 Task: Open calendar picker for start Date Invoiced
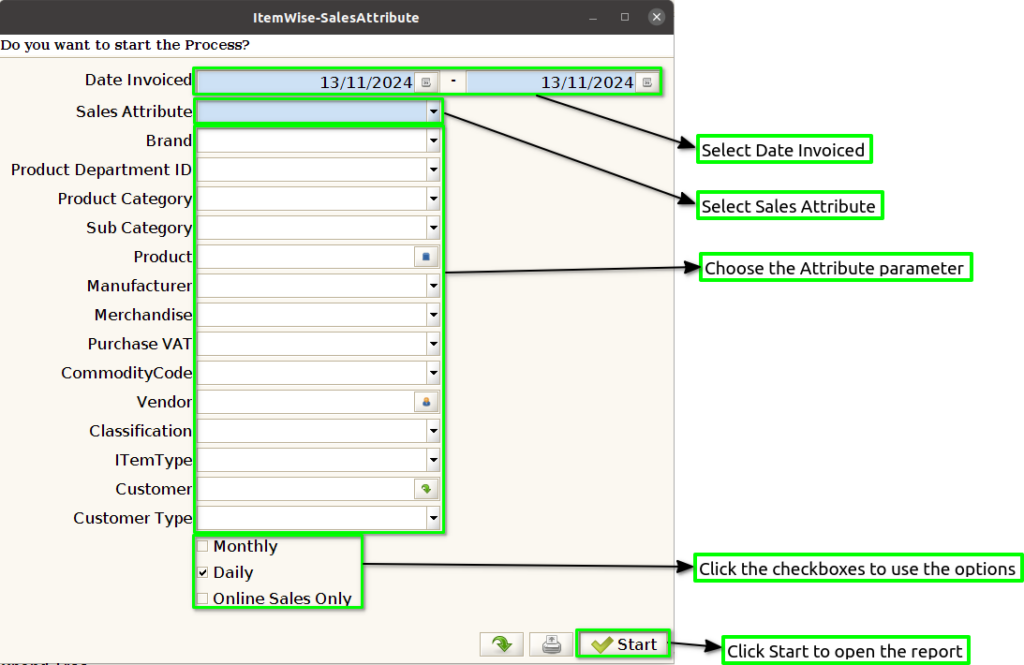coord(426,82)
